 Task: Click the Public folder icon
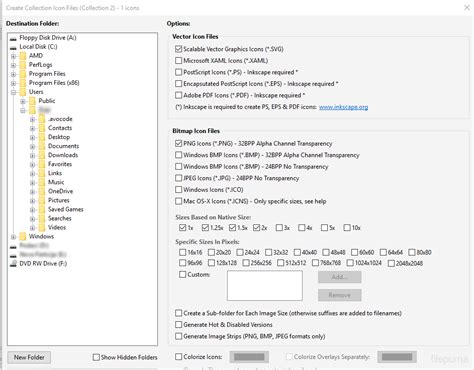coord(32,101)
